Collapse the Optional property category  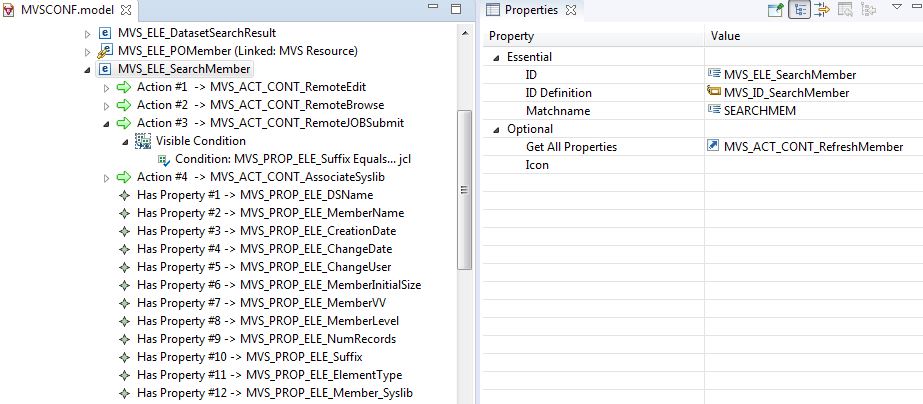[496, 130]
